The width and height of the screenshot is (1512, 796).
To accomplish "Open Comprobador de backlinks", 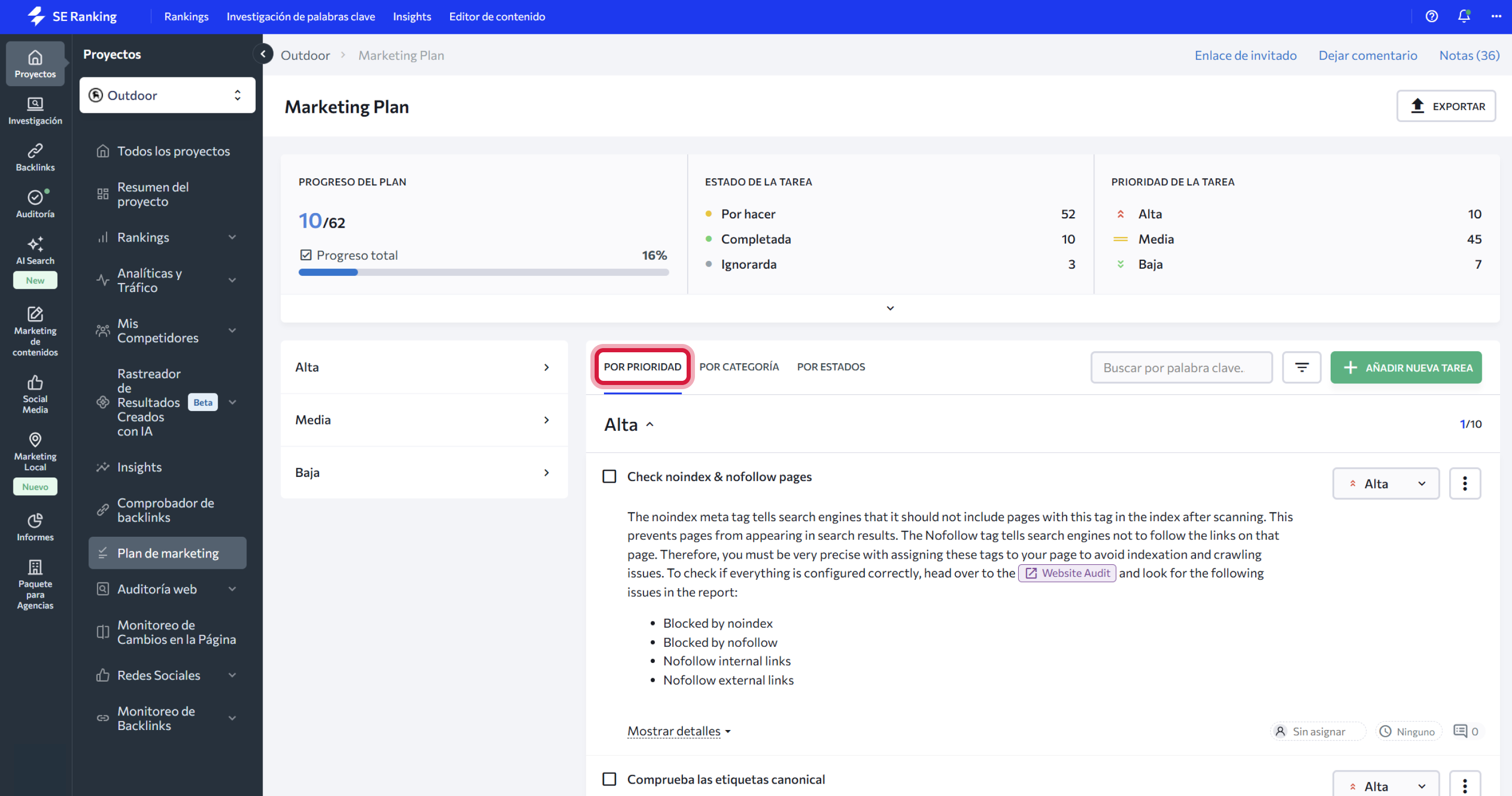I will click(167, 510).
